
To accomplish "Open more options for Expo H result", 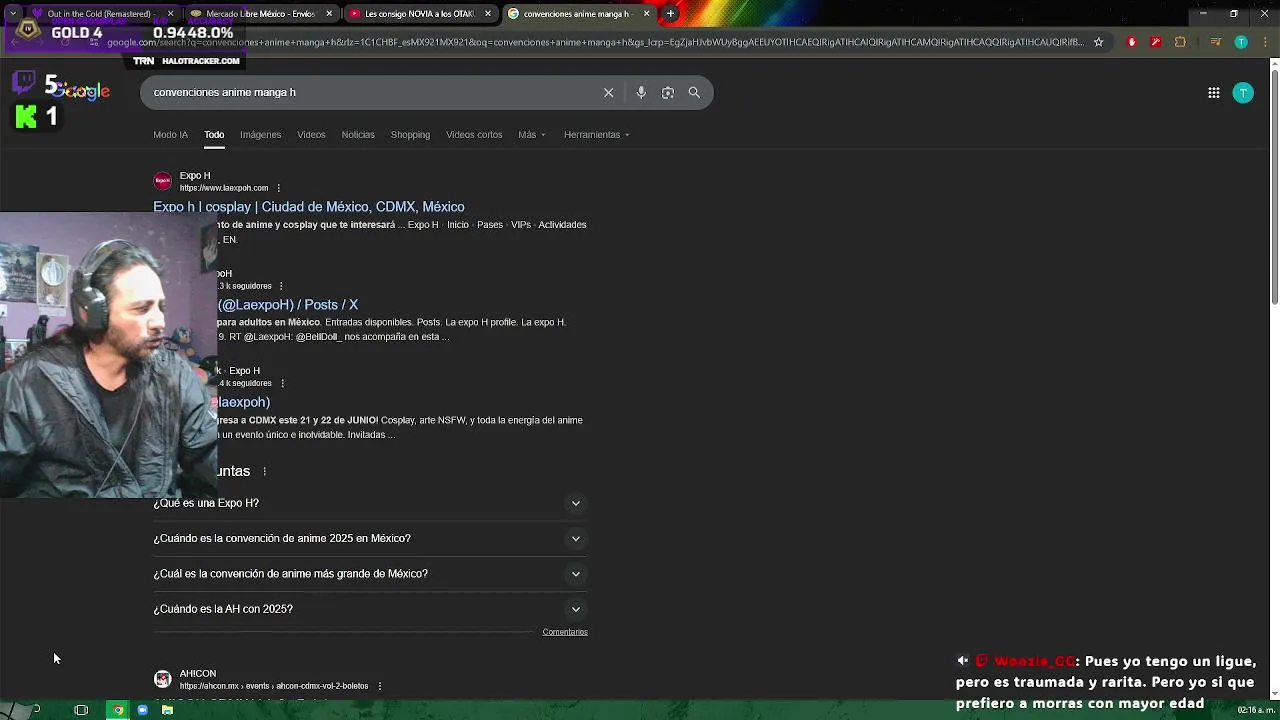I will tap(278, 188).
